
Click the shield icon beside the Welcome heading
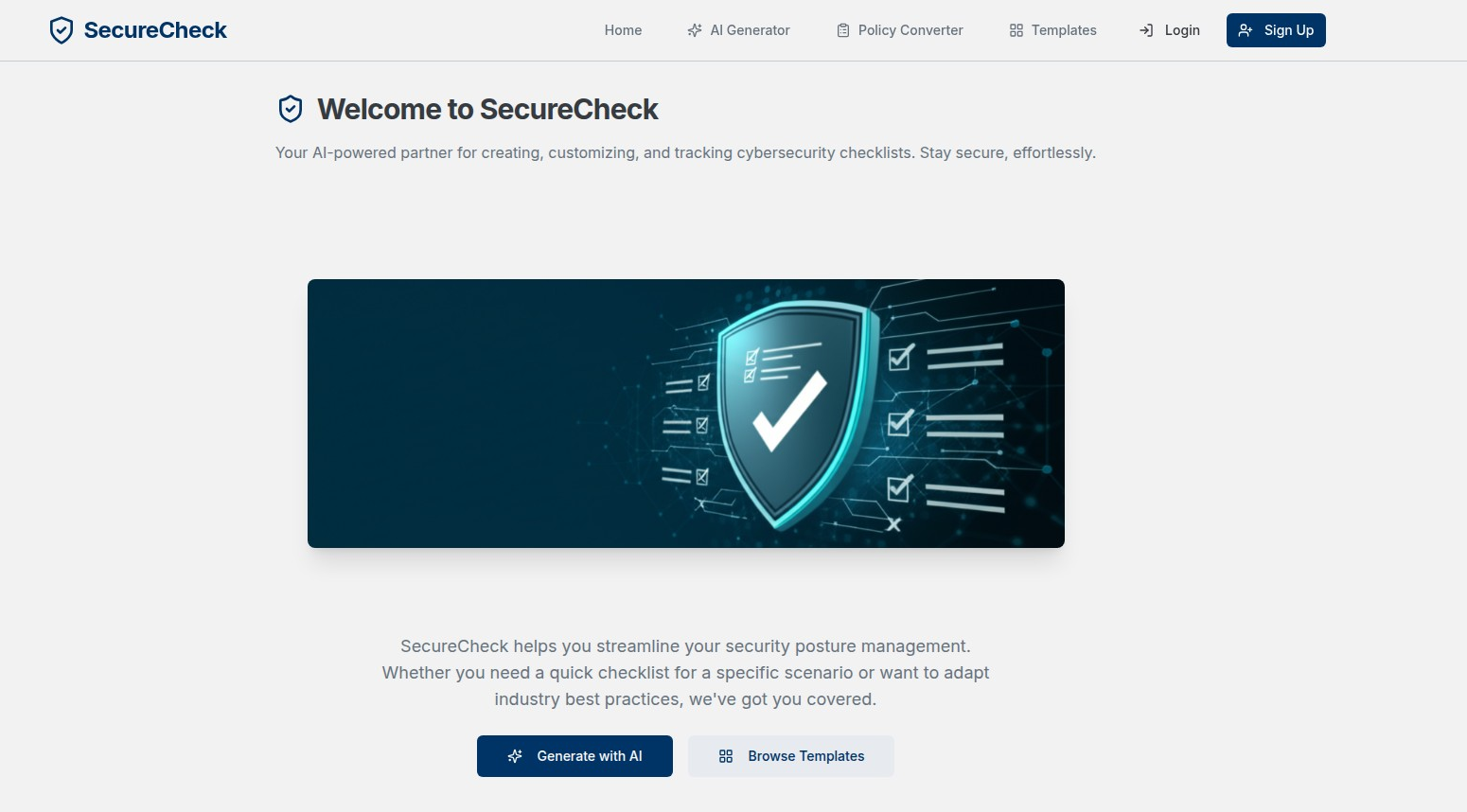(x=291, y=110)
